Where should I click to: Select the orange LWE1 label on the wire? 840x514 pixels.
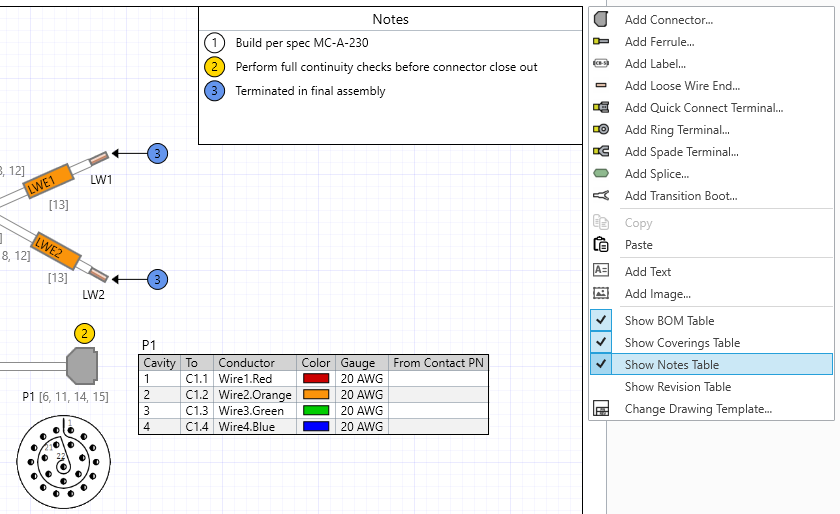[48, 181]
